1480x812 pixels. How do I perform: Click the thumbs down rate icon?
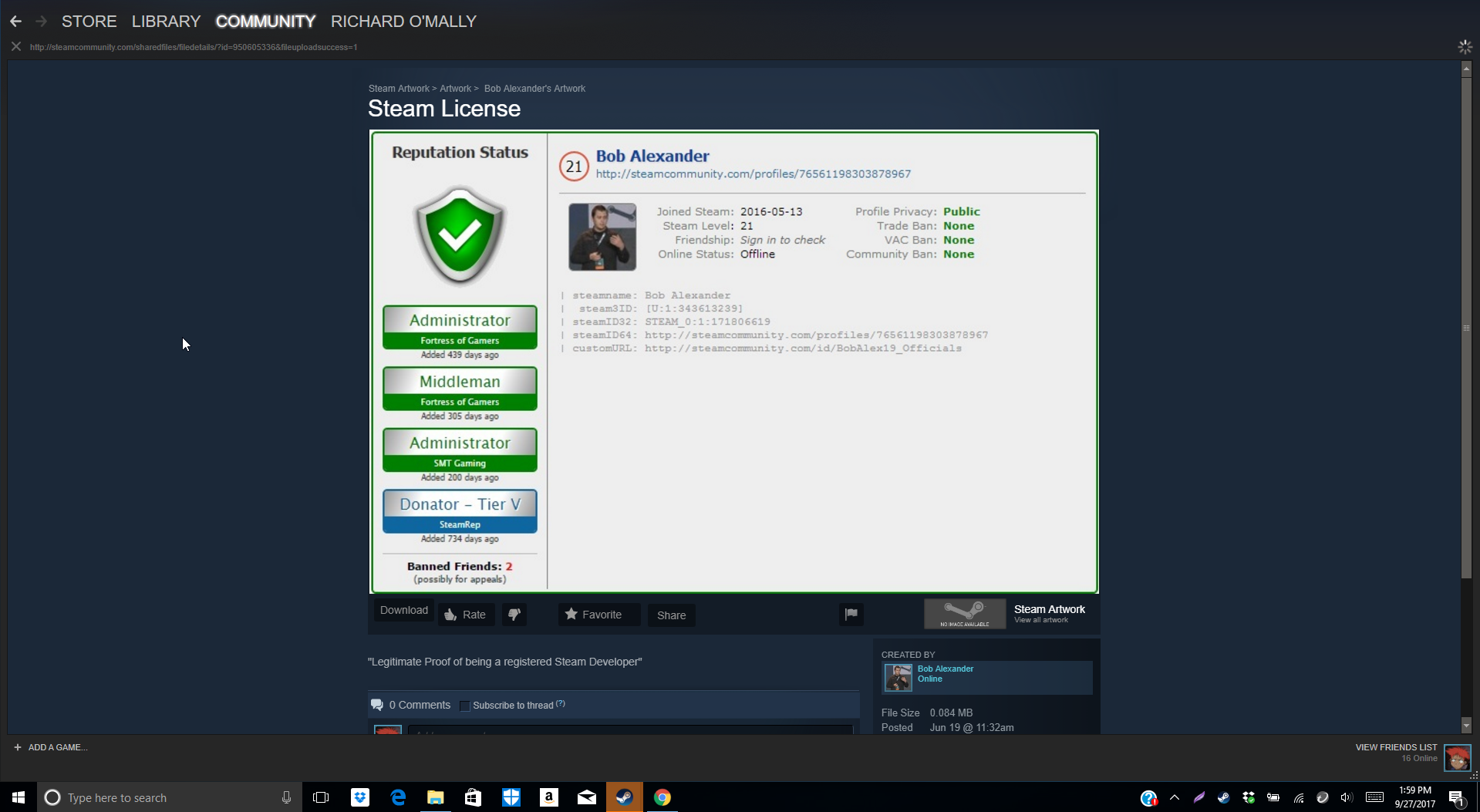coord(514,615)
